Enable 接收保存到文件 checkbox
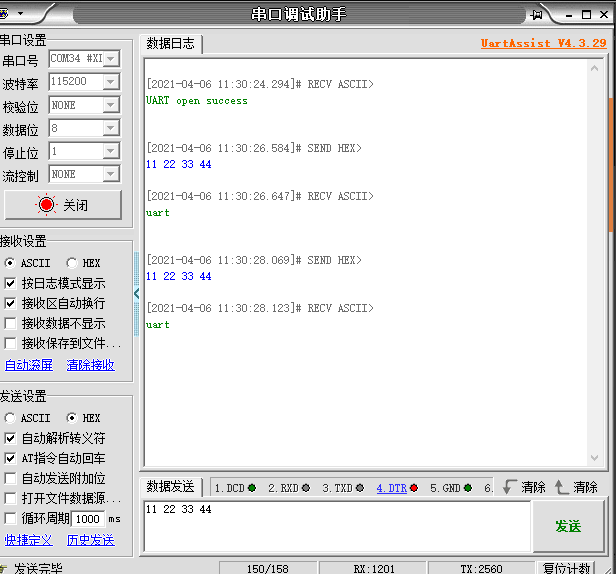Viewport: 616px width, 574px height. (10, 343)
